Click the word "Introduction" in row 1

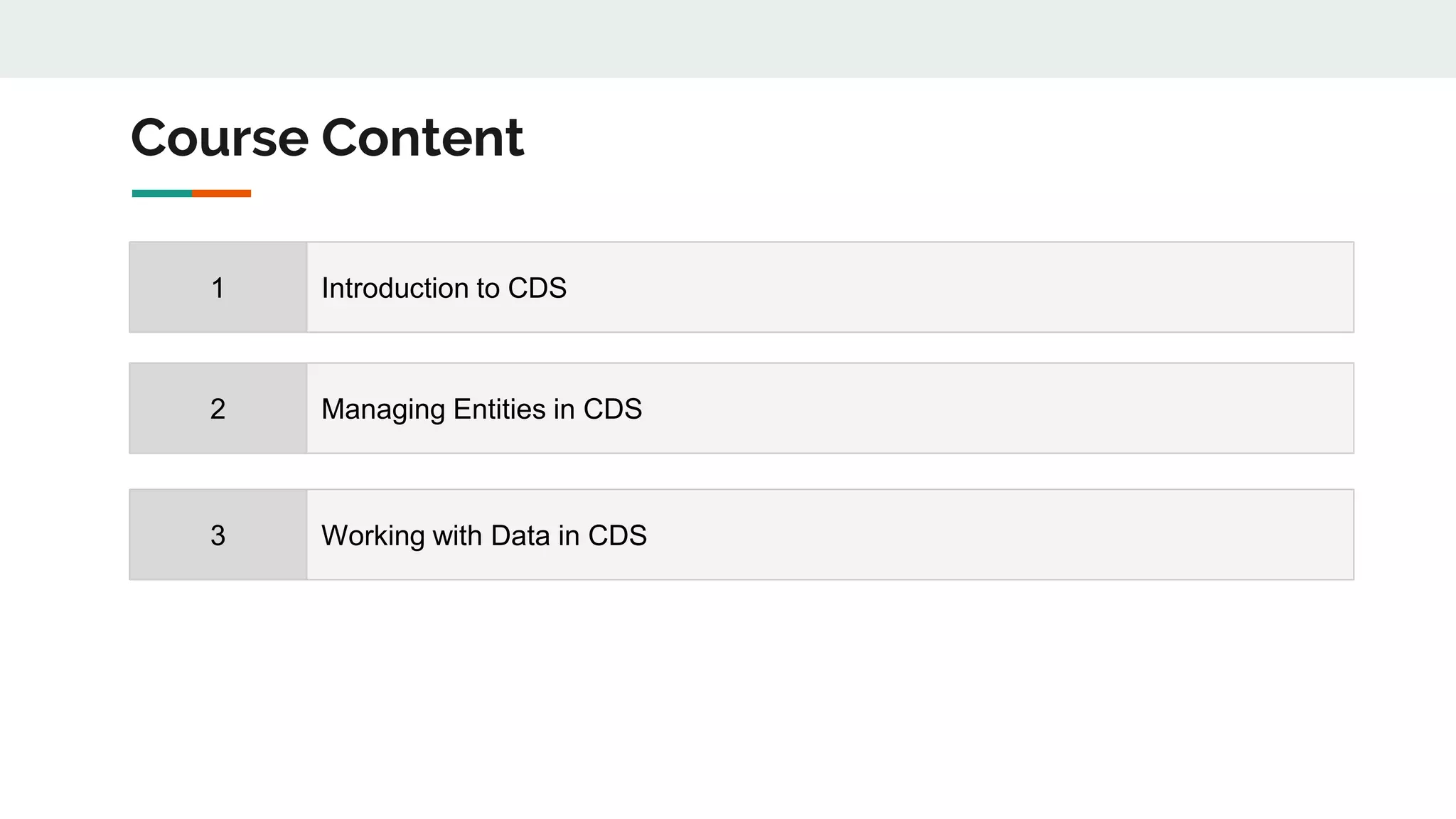coord(395,288)
